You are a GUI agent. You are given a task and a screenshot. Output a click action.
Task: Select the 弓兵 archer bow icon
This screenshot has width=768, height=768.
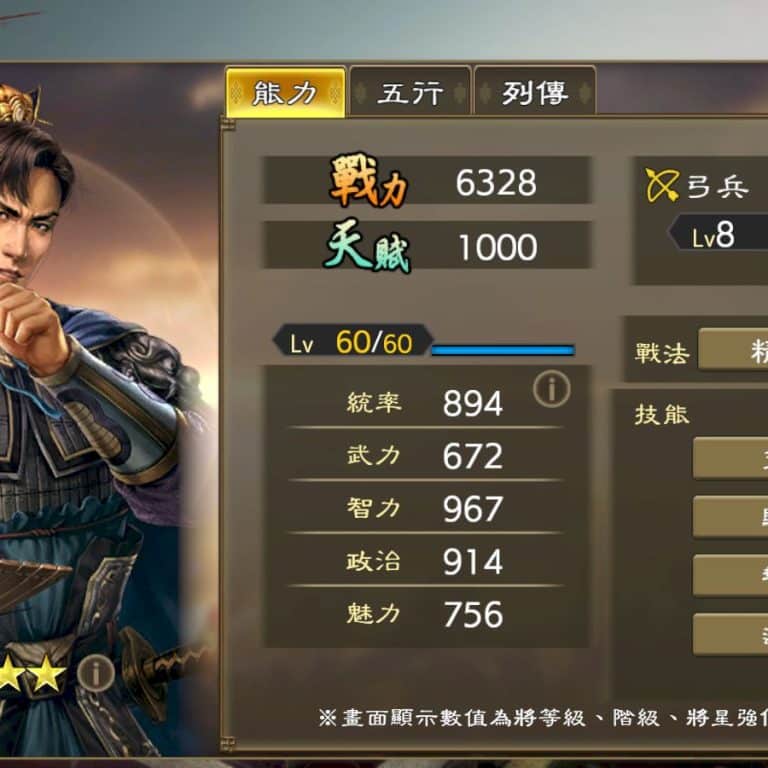pos(662,185)
